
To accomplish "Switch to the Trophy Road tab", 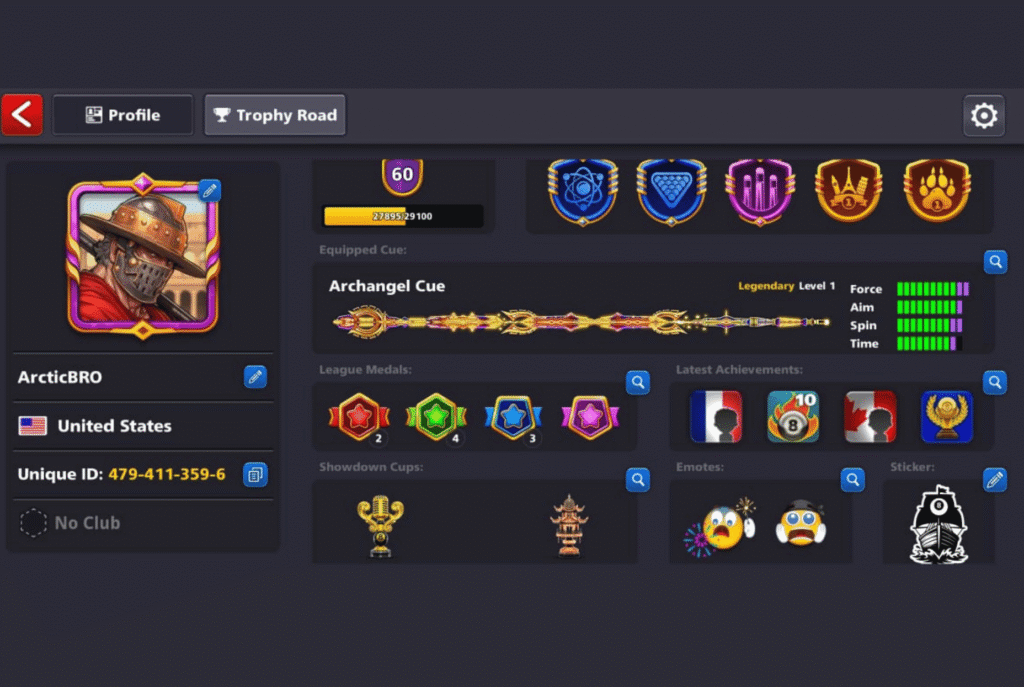I will point(275,115).
